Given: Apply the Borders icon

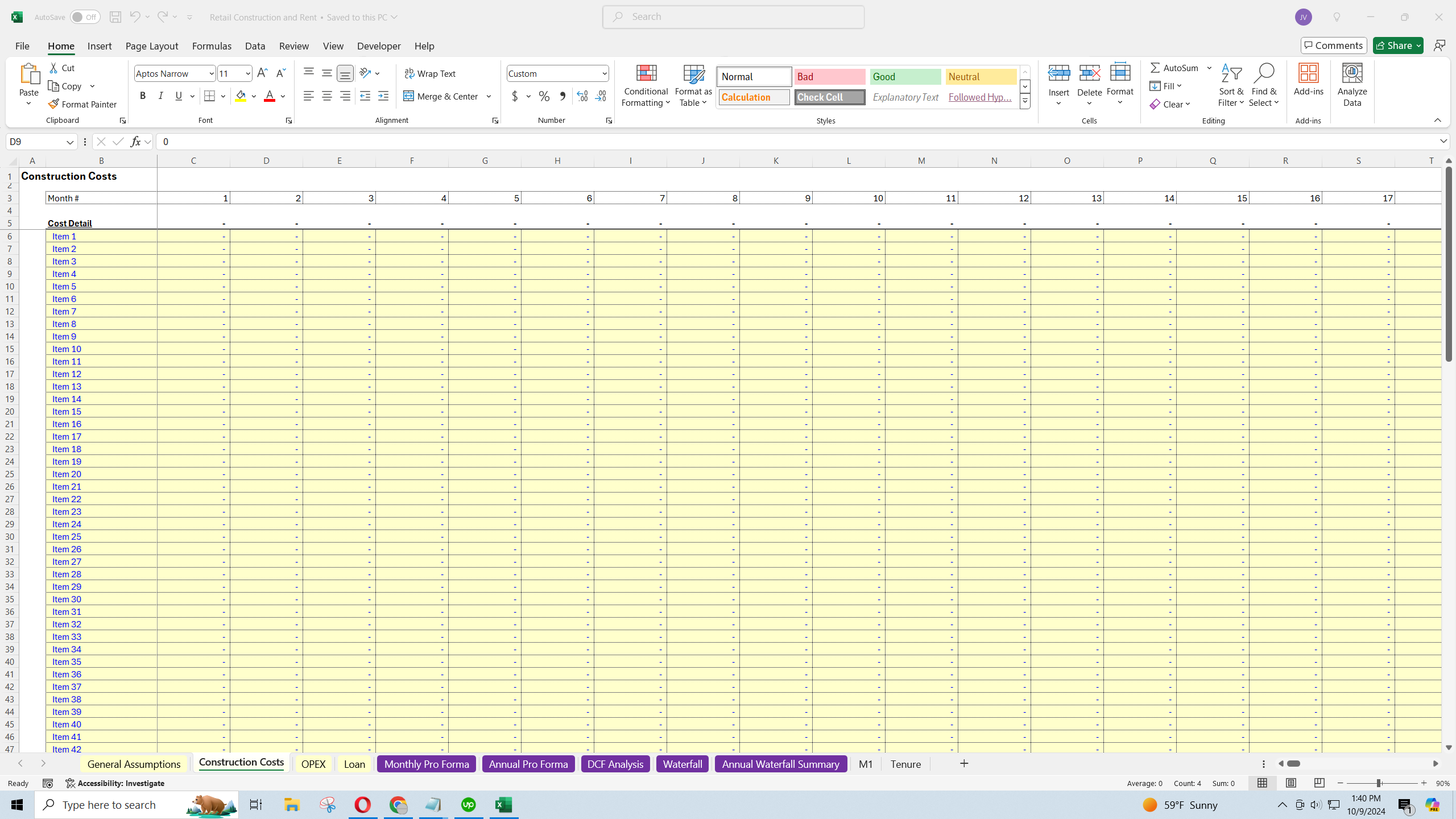Looking at the screenshot, I should [x=209, y=96].
